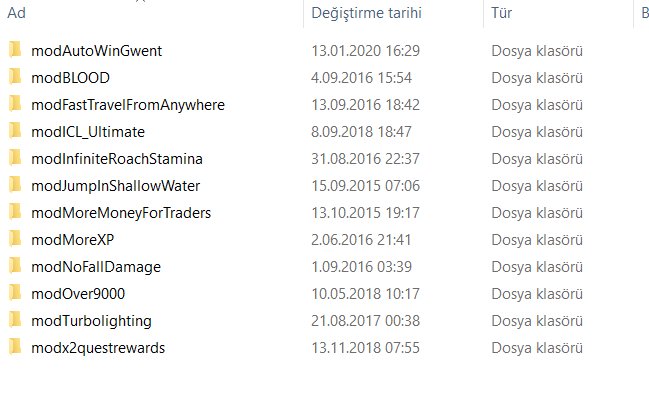Select the modMoreXP folder icon
Image resolution: width=649 pixels, height=403 pixels.
(x=15, y=239)
